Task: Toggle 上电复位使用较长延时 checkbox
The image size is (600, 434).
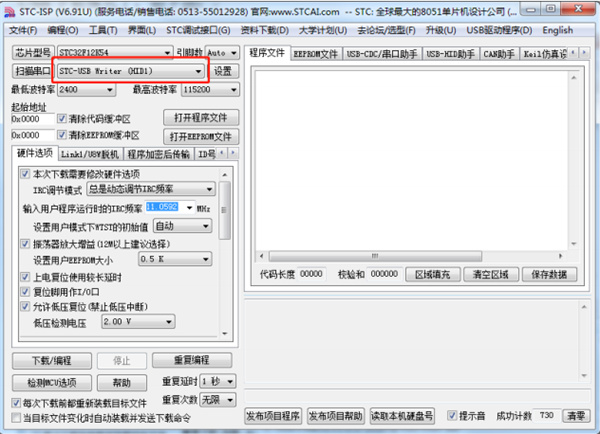Action: click(25, 277)
